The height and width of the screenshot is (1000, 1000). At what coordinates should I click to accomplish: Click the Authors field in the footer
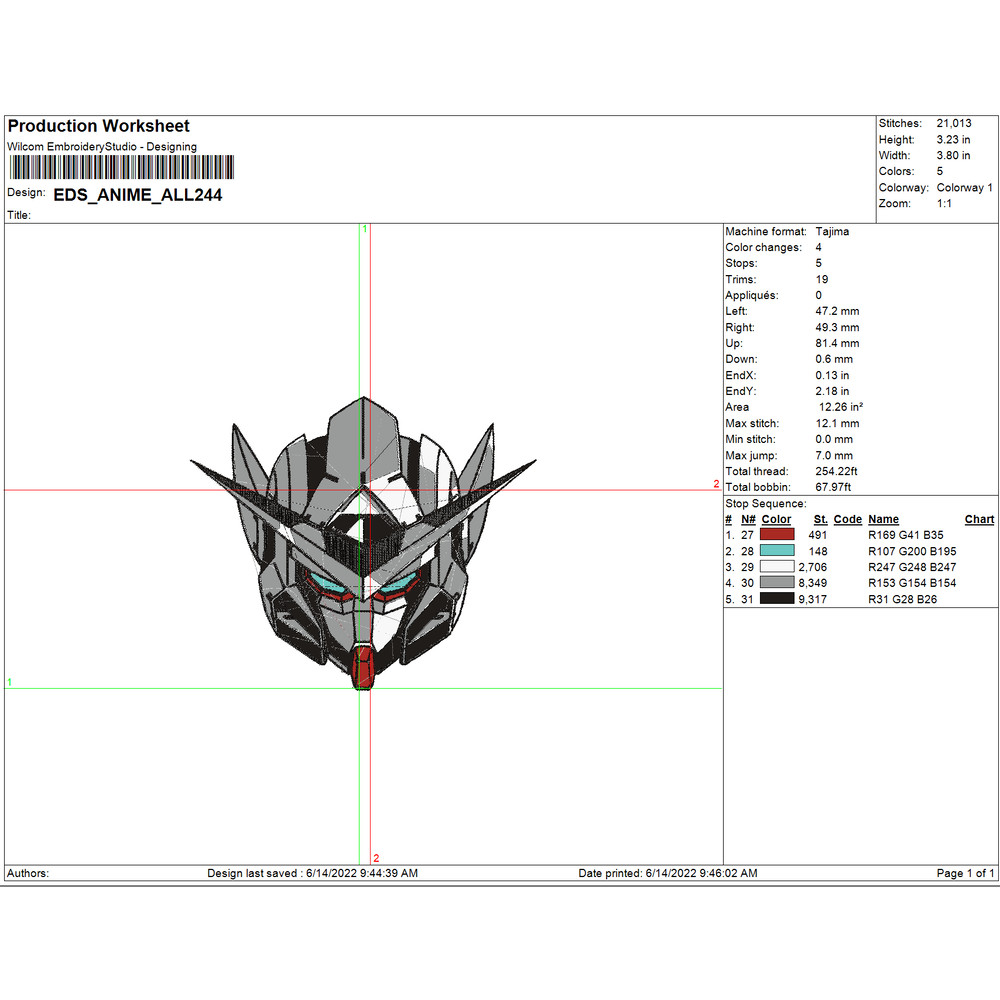(27, 873)
